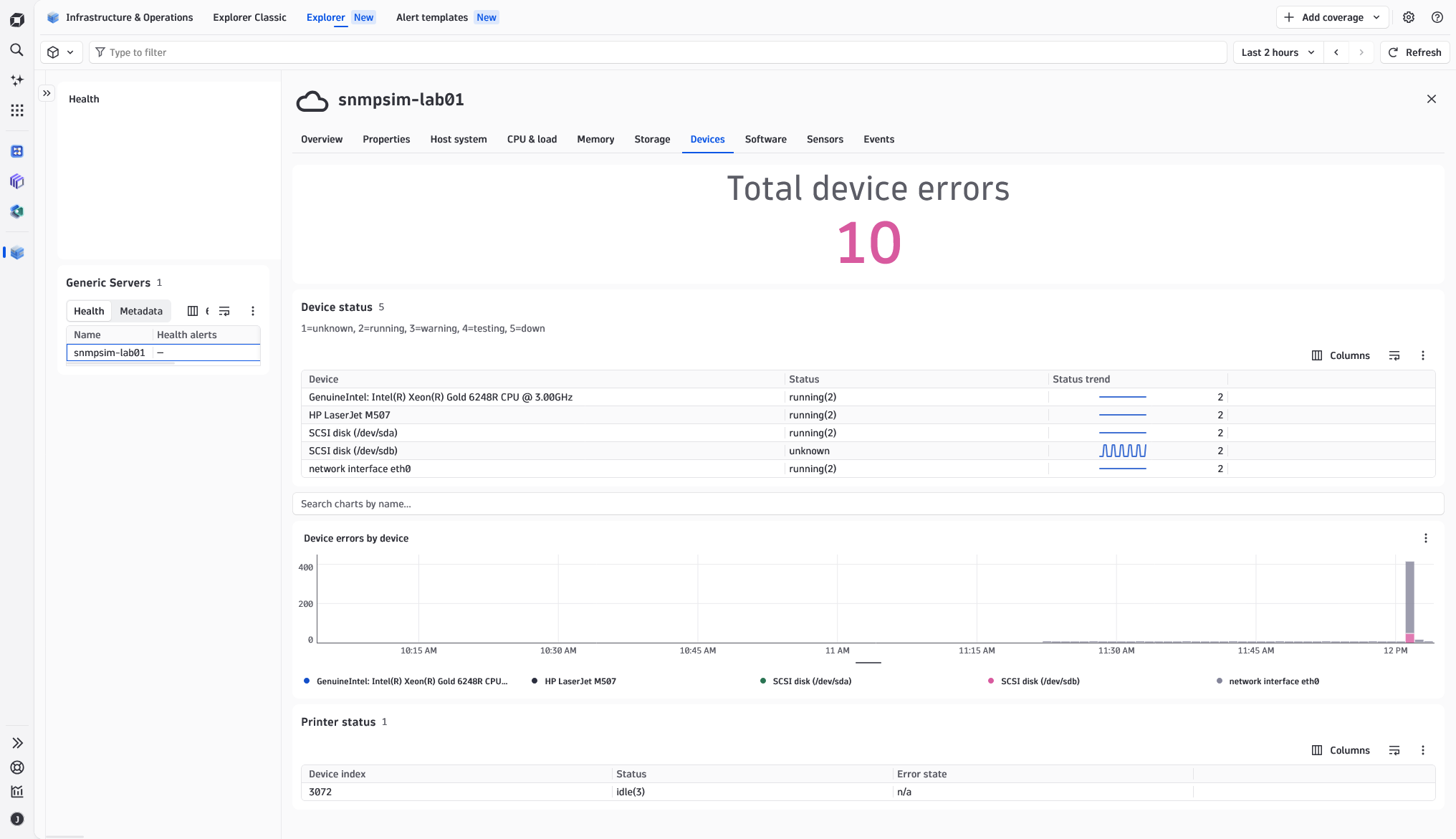Open the Sensors tab
The height and width of the screenshot is (839, 1456).
[x=825, y=139]
